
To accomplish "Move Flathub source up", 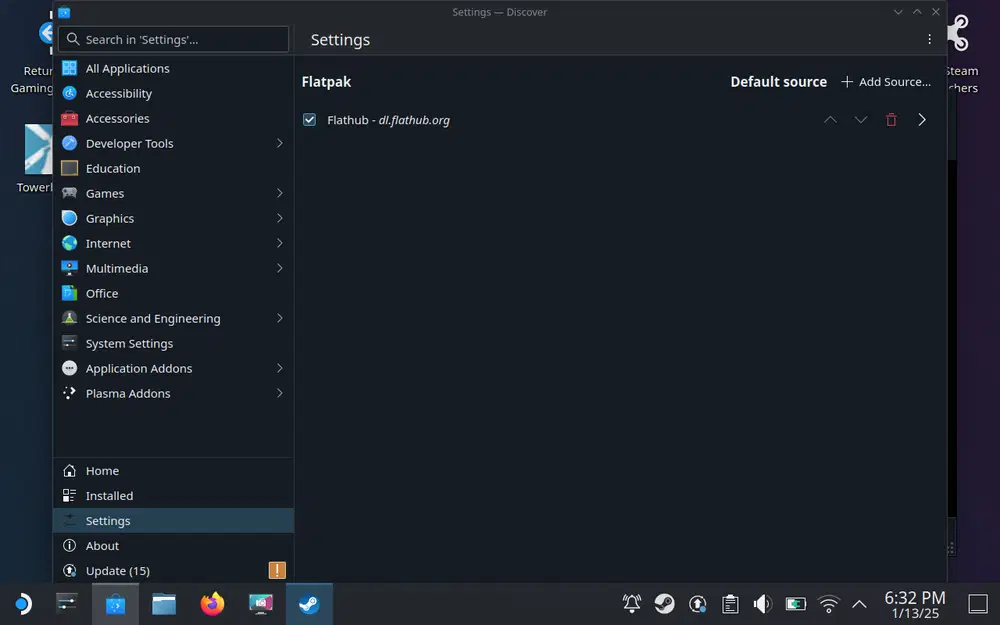I will [x=830, y=120].
